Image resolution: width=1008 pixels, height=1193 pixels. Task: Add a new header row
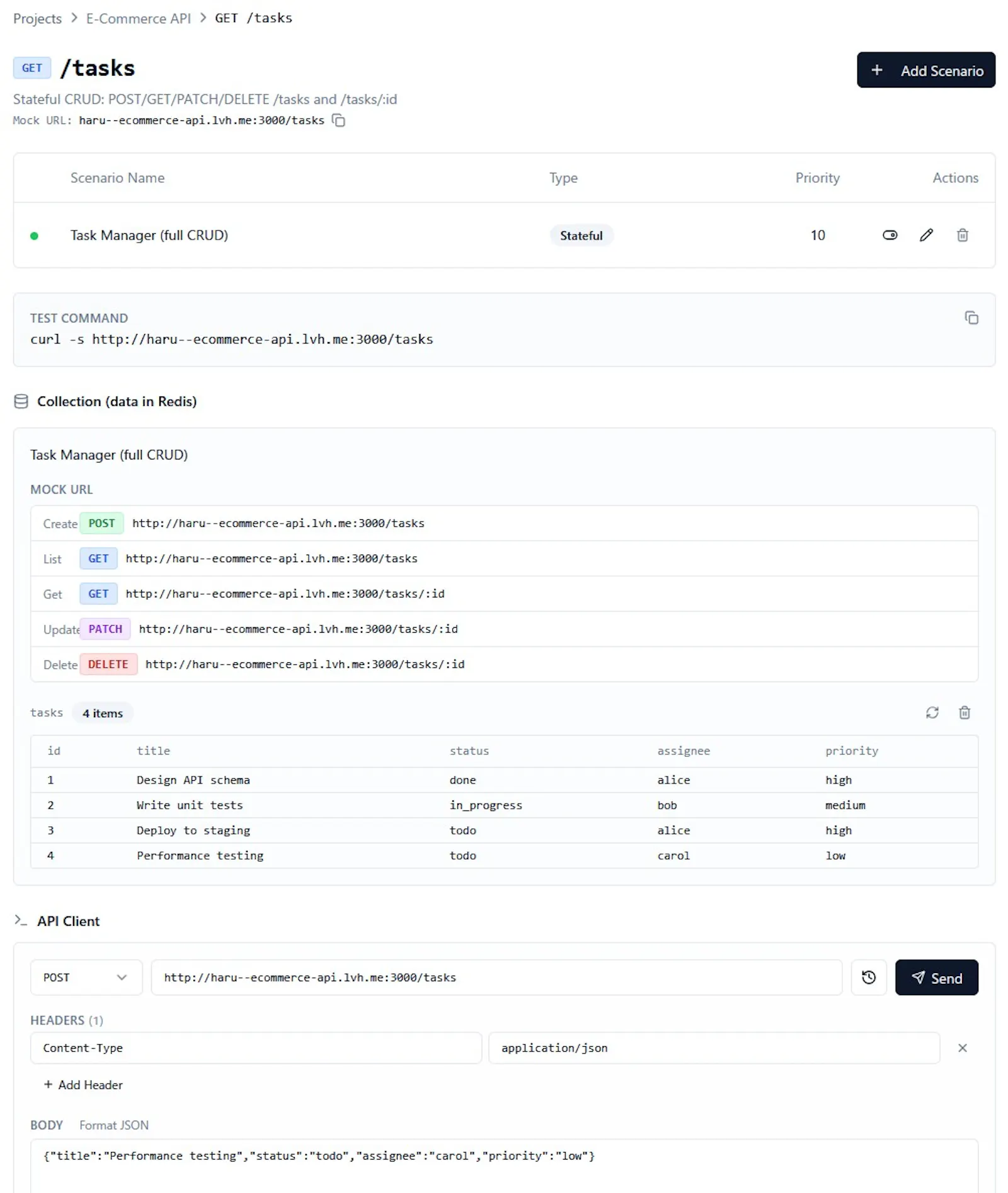click(83, 1085)
